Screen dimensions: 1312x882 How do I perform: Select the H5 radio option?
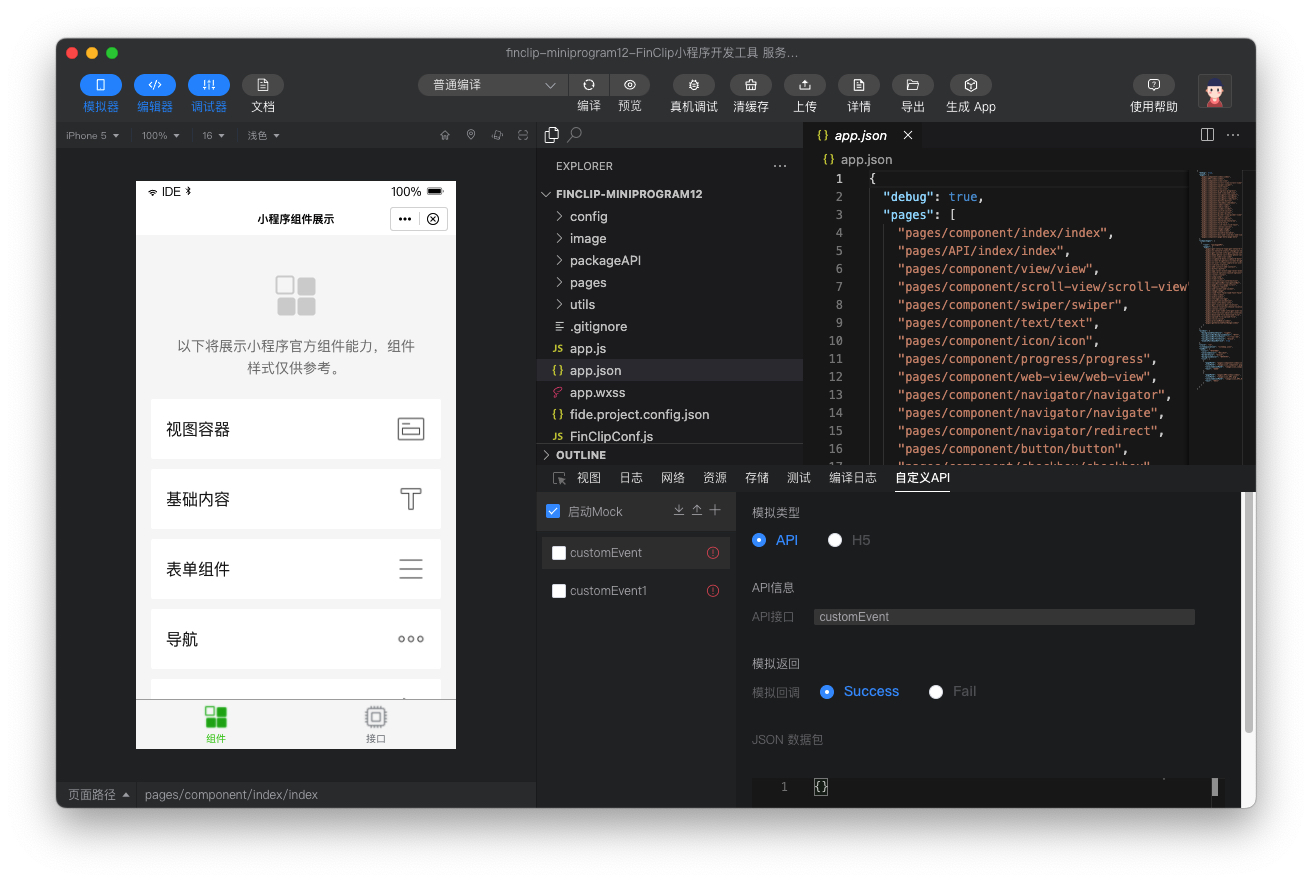[x=835, y=540]
